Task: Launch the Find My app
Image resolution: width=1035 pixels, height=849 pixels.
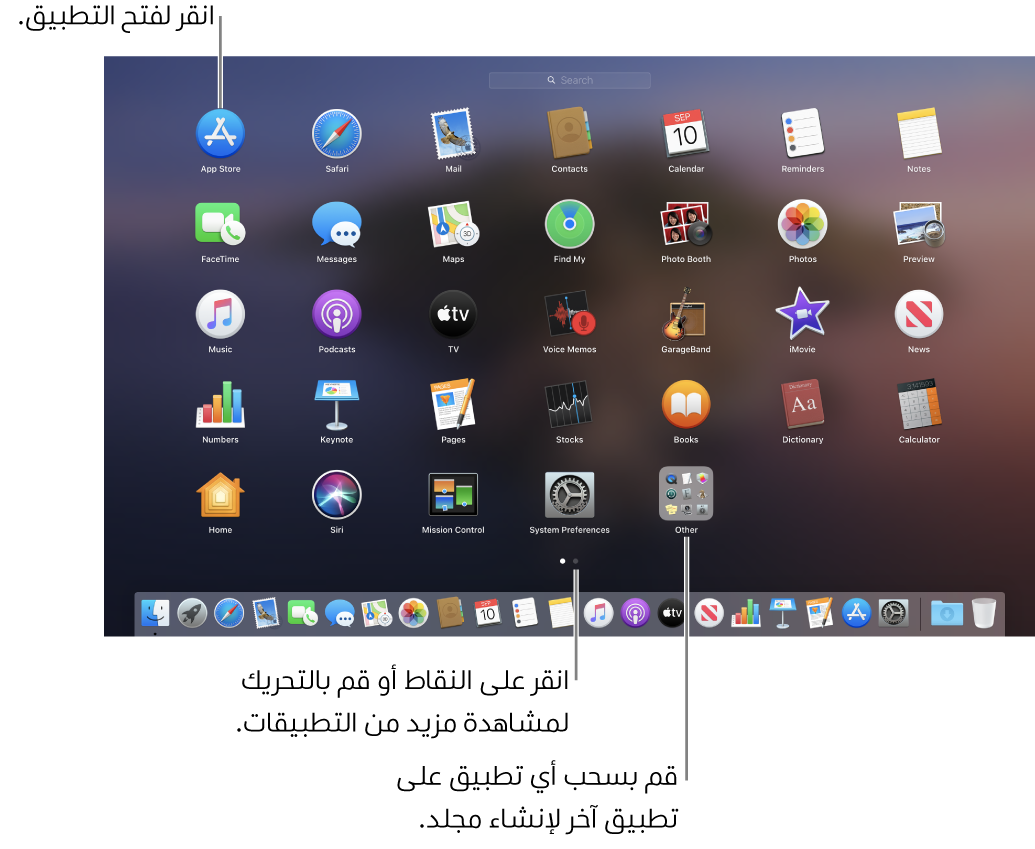Action: pyautogui.click(x=570, y=224)
